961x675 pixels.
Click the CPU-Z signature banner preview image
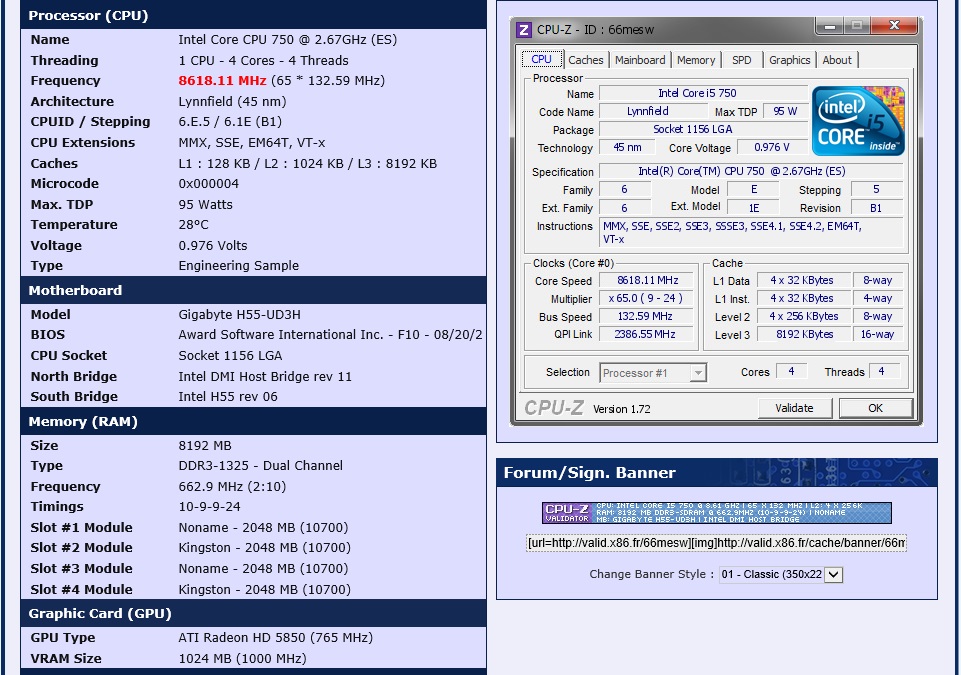click(x=715, y=512)
